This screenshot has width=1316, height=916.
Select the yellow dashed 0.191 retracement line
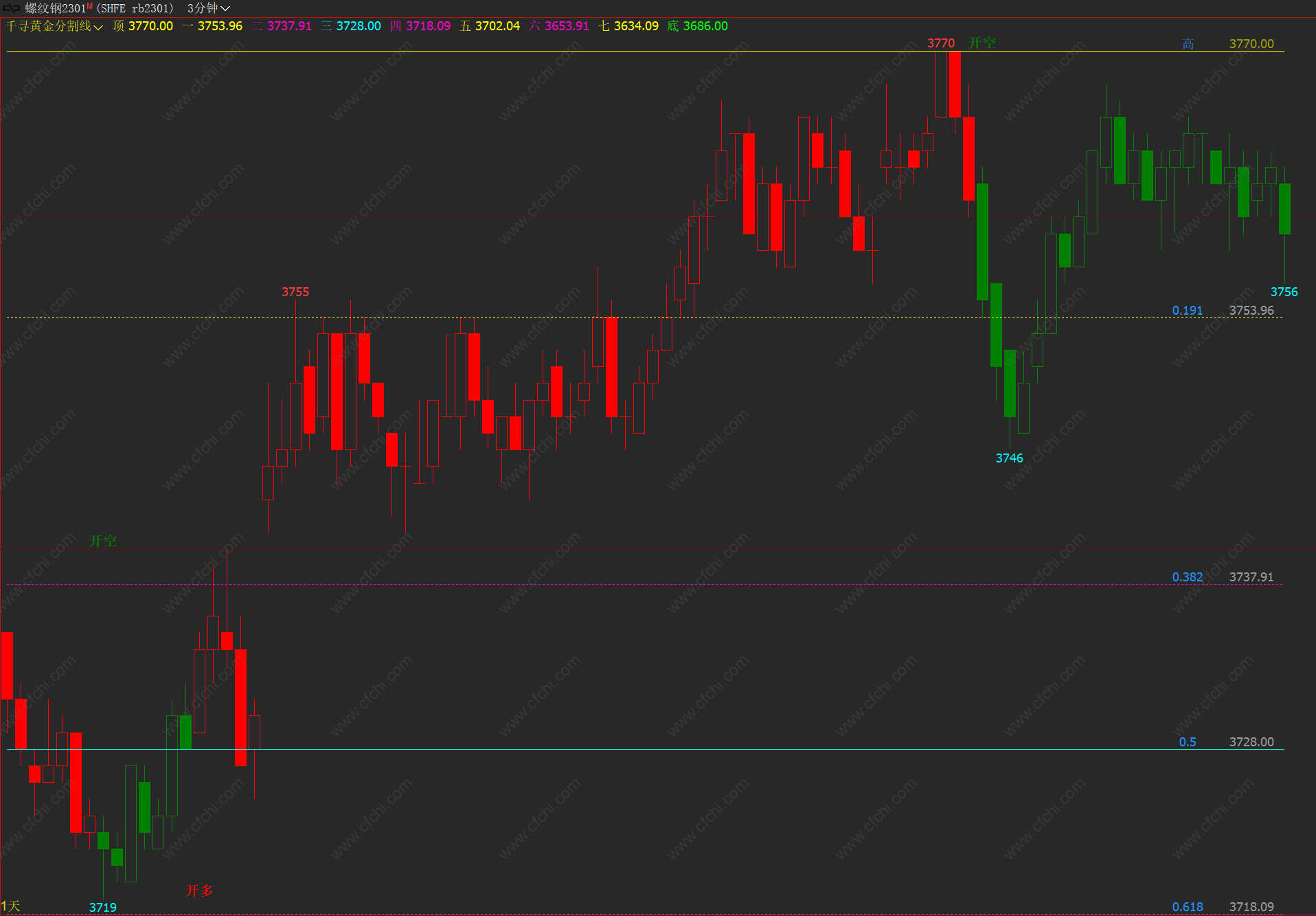point(646,317)
